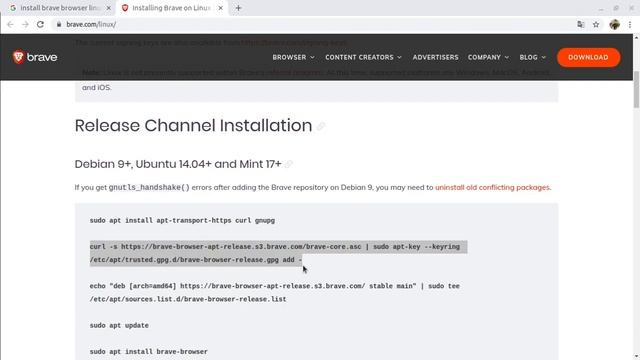Open a new tab with plus button
640x360 pixels.
tap(238, 8)
